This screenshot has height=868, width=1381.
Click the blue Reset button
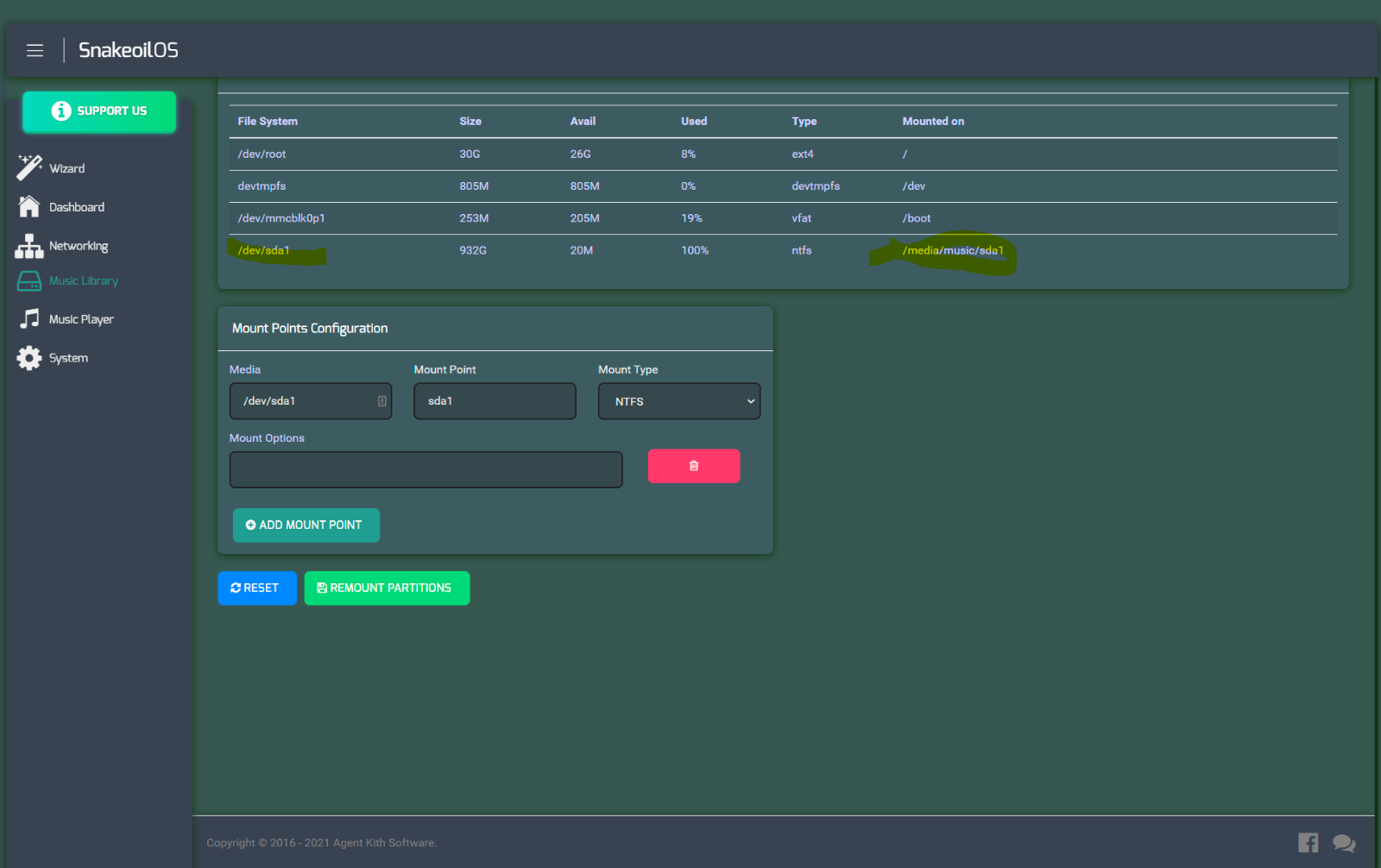(256, 588)
